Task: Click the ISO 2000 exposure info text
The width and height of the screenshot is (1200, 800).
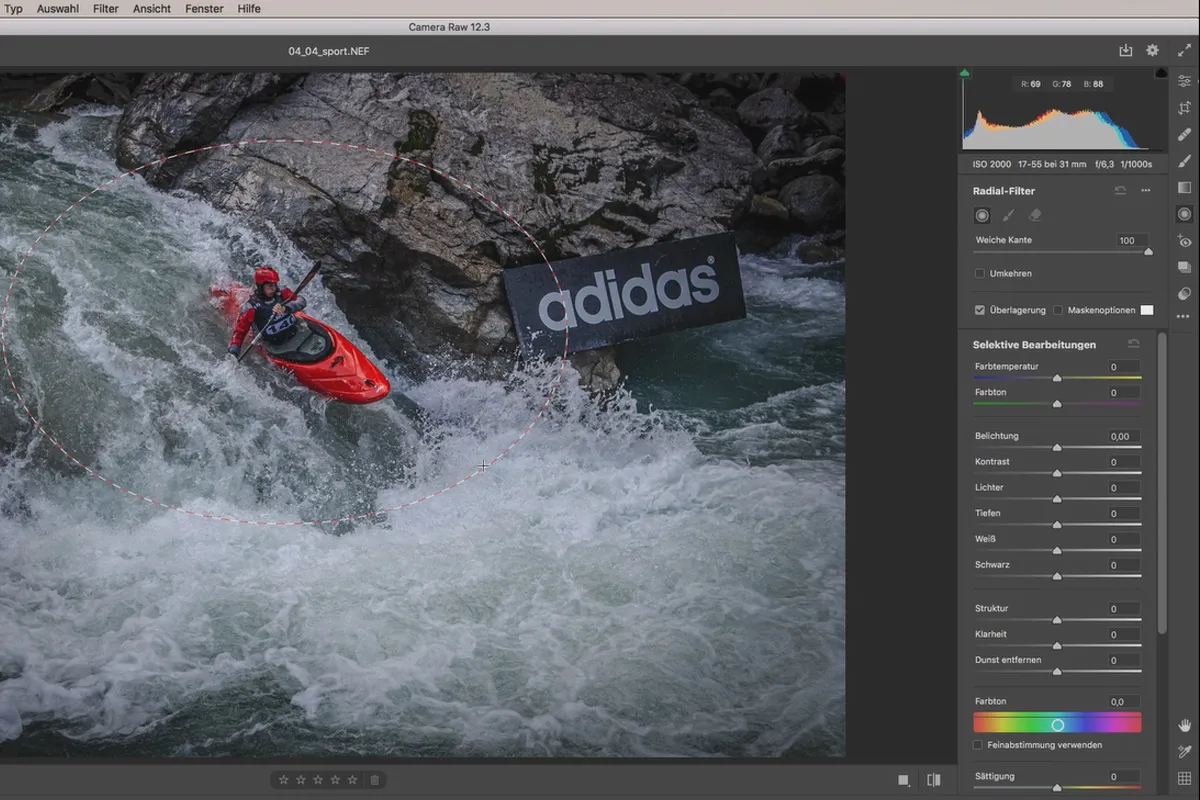Action: pyautogui.click(x=993, y=164)
